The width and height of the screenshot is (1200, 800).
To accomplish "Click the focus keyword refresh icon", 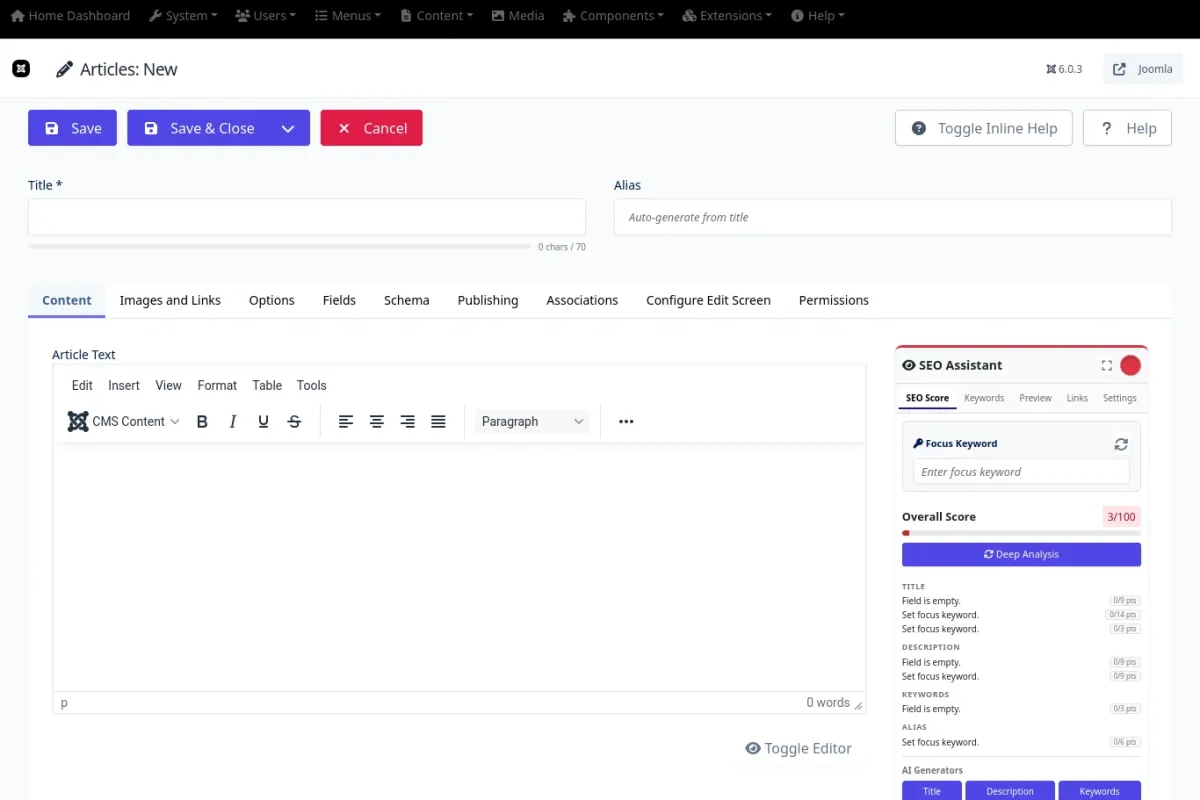I will (x=1121, y=444).
